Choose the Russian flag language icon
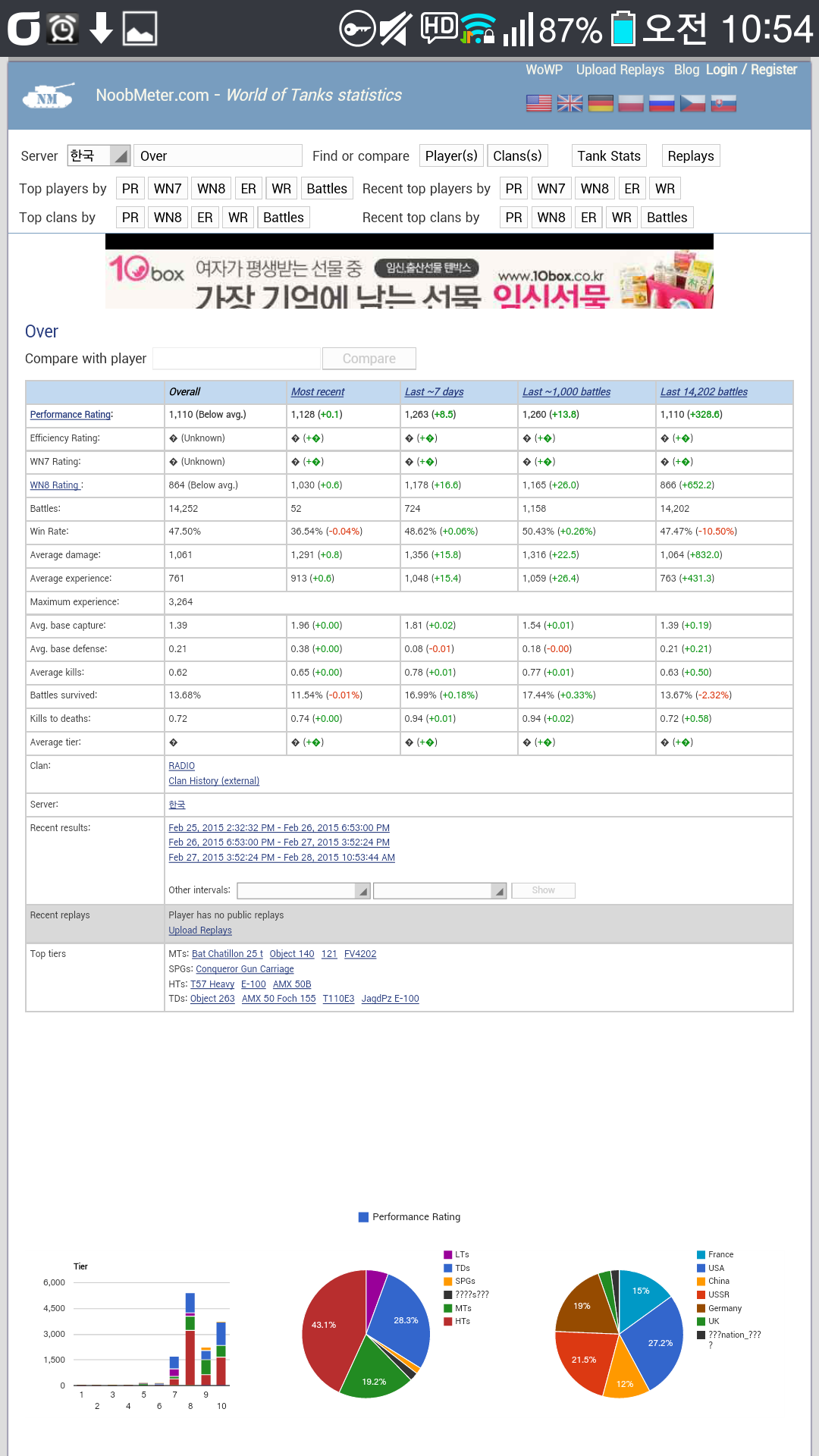 [661, 103]
